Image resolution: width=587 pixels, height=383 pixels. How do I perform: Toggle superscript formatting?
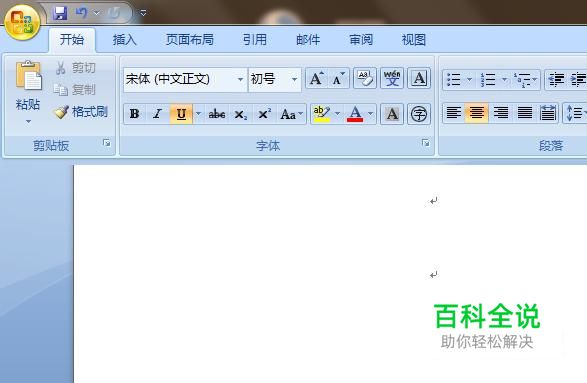click(x=264, y=114)
